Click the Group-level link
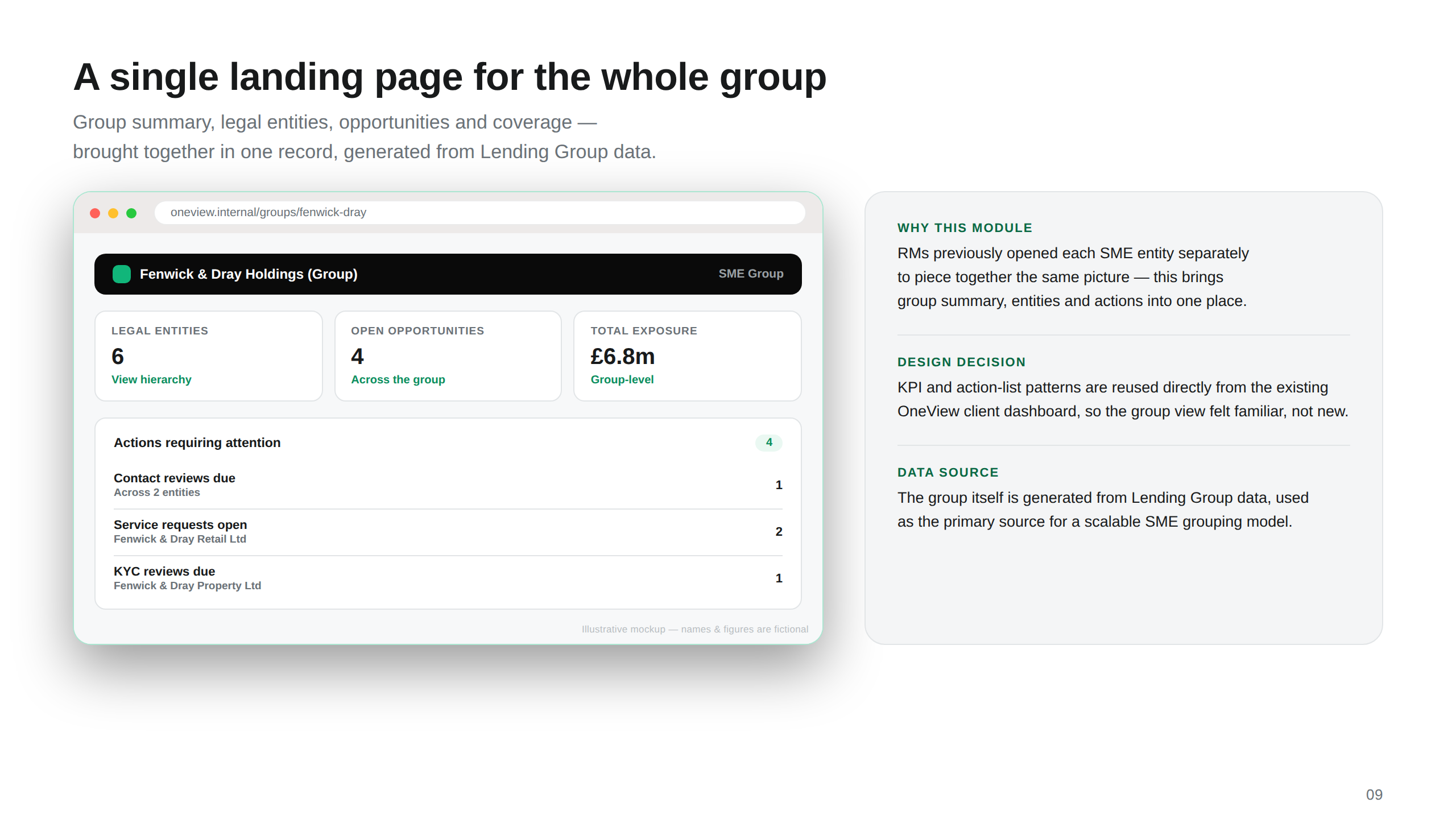Image resolution: width=1456 pixels, height=819 pixels. click(x=622, y=379)
